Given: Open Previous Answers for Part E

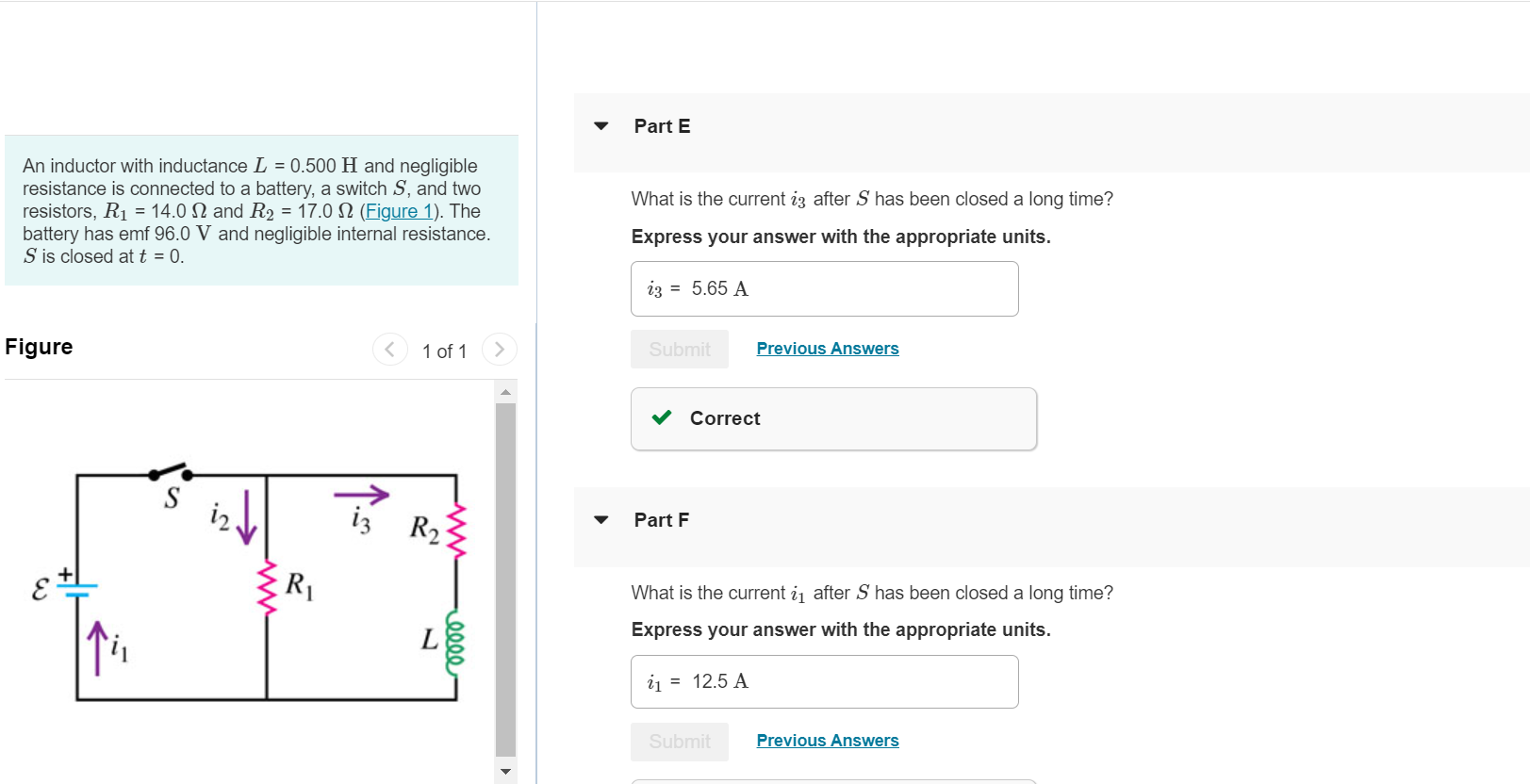Looking at the screenshot, I should point(827,348).
